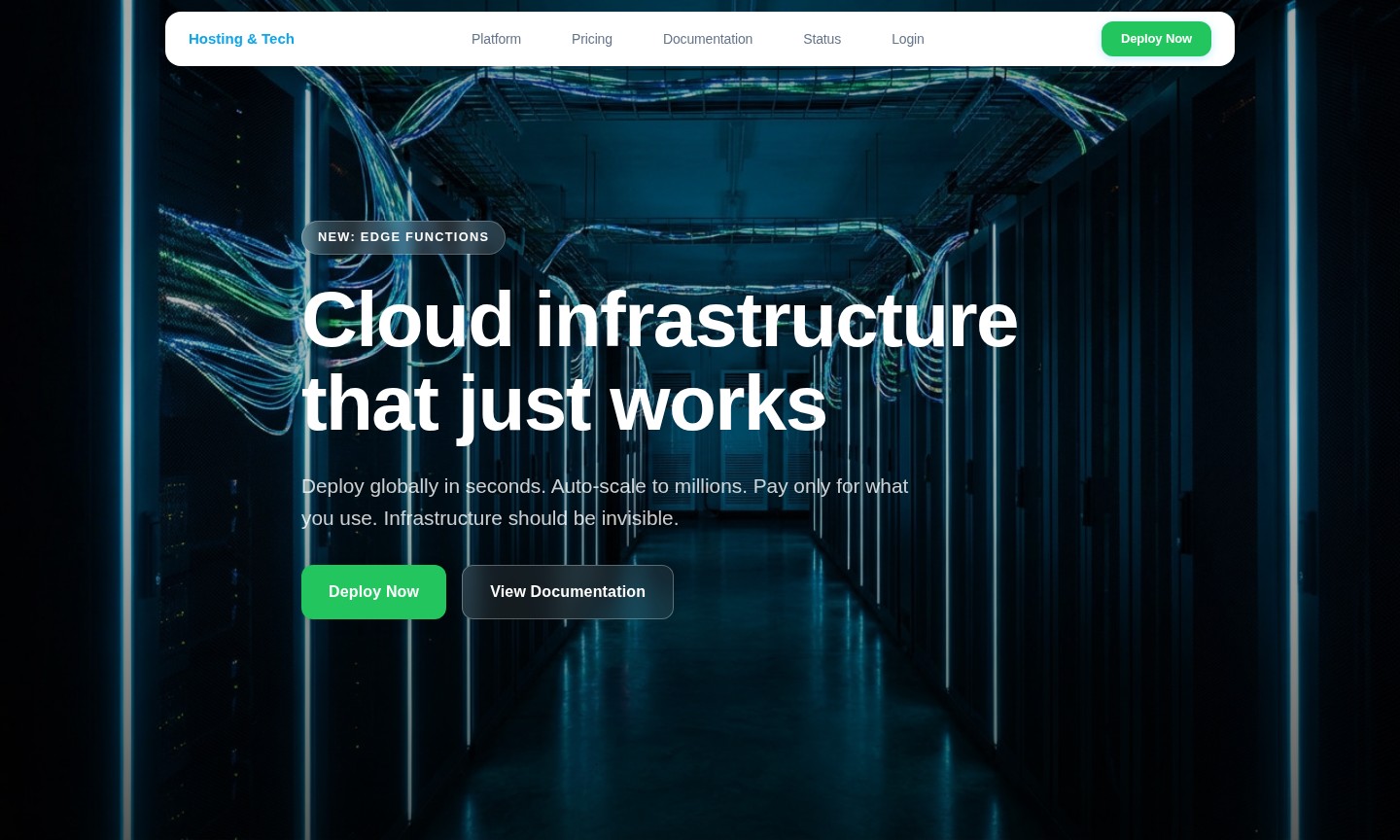Click the 'Infrastructure should be invisible' sentence
This screenshot has width=1400, height=840.
[x=531, y=518]
